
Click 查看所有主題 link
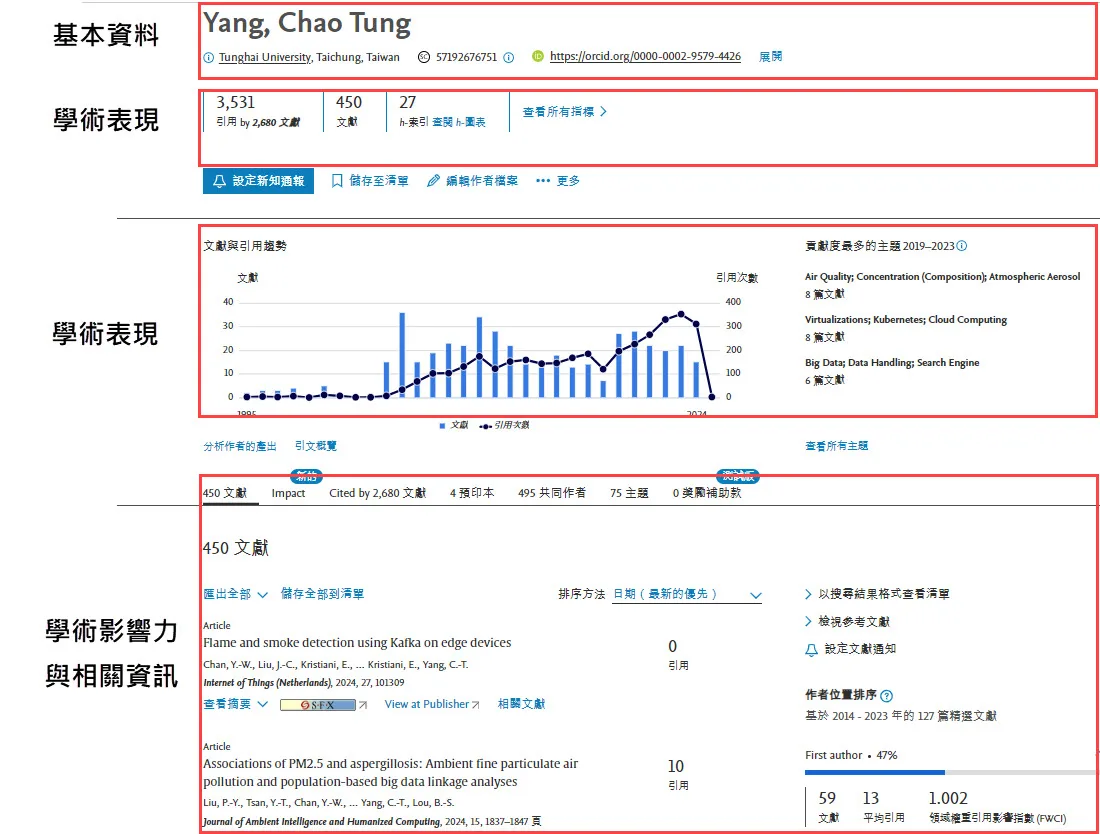point(836,446)
